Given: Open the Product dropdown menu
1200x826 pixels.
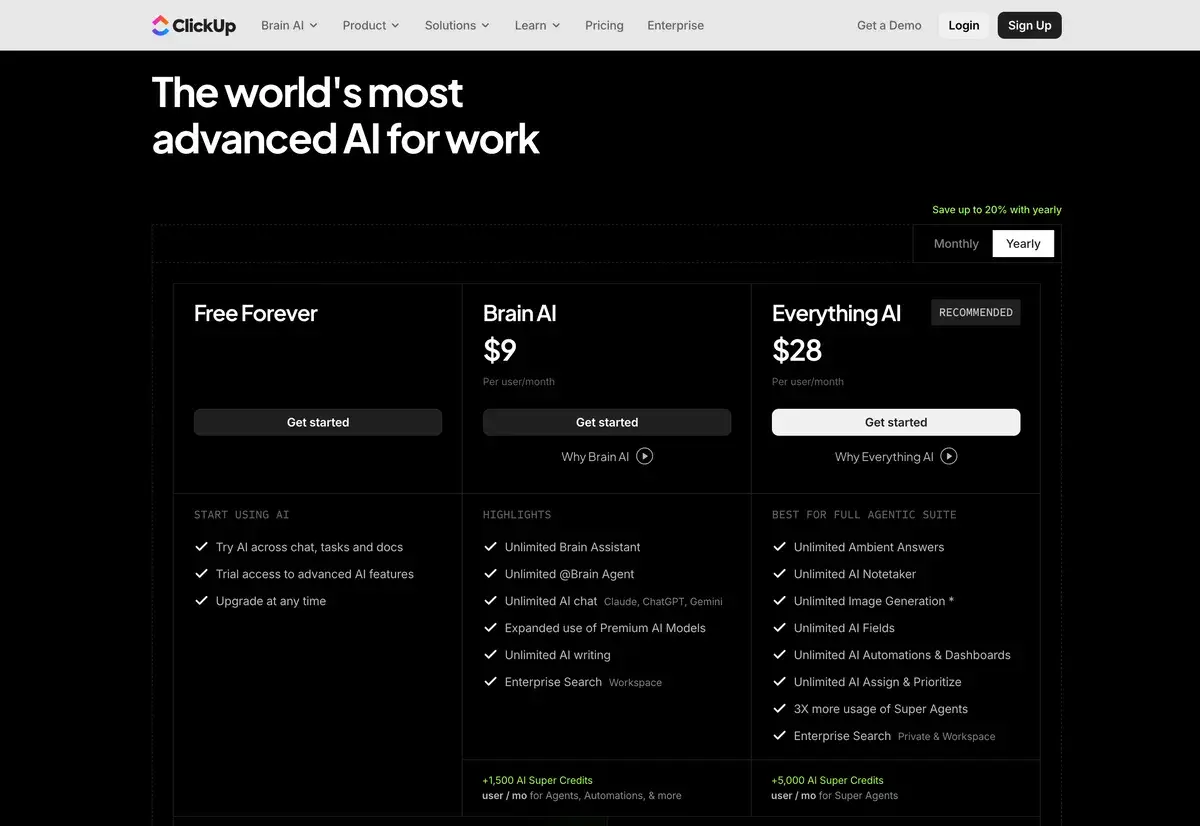Looking at the screenshot, I should (x=371, y=25).
